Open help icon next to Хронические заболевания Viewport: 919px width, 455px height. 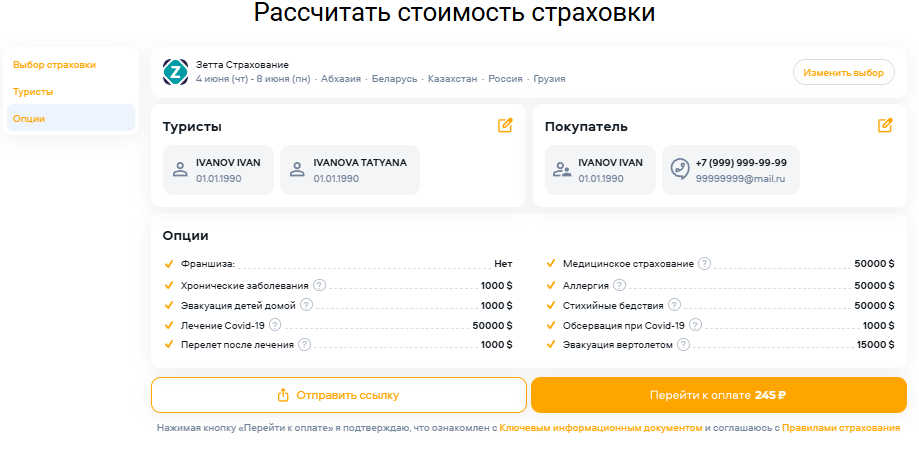[320, 285]
